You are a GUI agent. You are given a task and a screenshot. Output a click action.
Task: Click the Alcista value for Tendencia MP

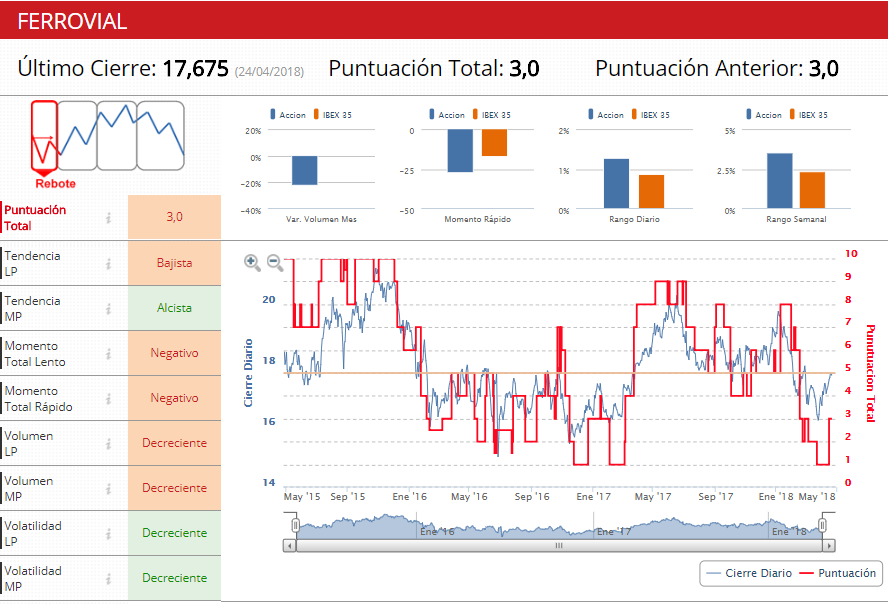click(x=174, y=308)
